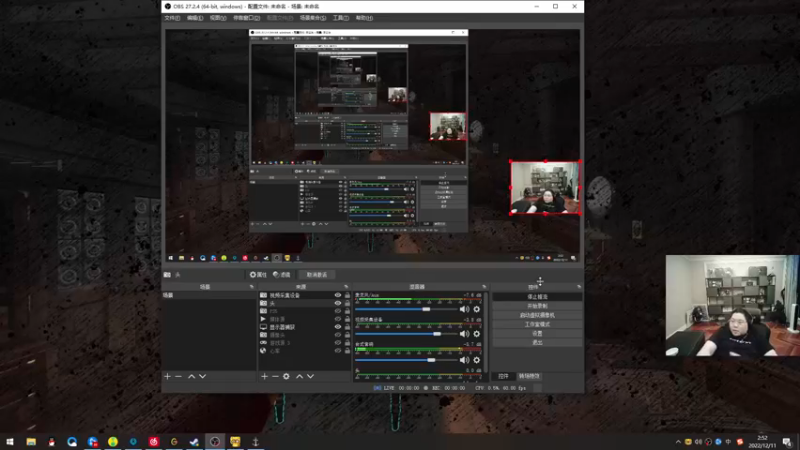Switch to the 控件 tab
The width and height of the screenshot is (800, 450).
click(504, 376)
